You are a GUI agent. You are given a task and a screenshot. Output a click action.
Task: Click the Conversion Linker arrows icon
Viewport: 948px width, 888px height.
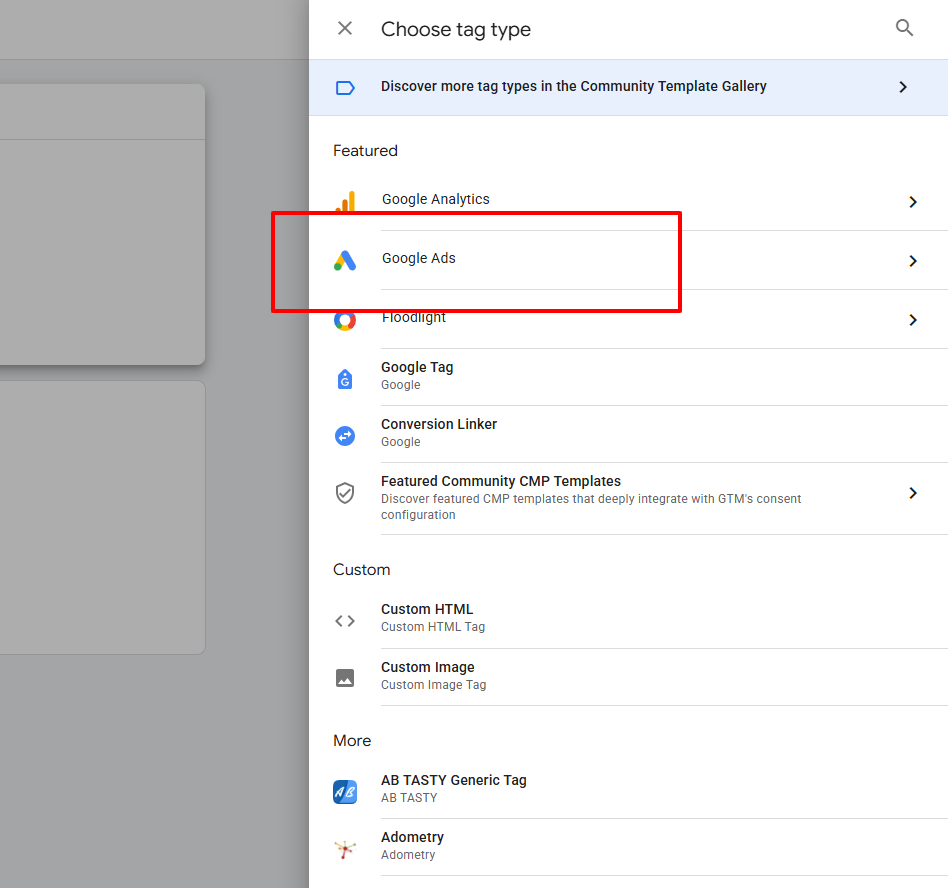click(x=345, y=436)
